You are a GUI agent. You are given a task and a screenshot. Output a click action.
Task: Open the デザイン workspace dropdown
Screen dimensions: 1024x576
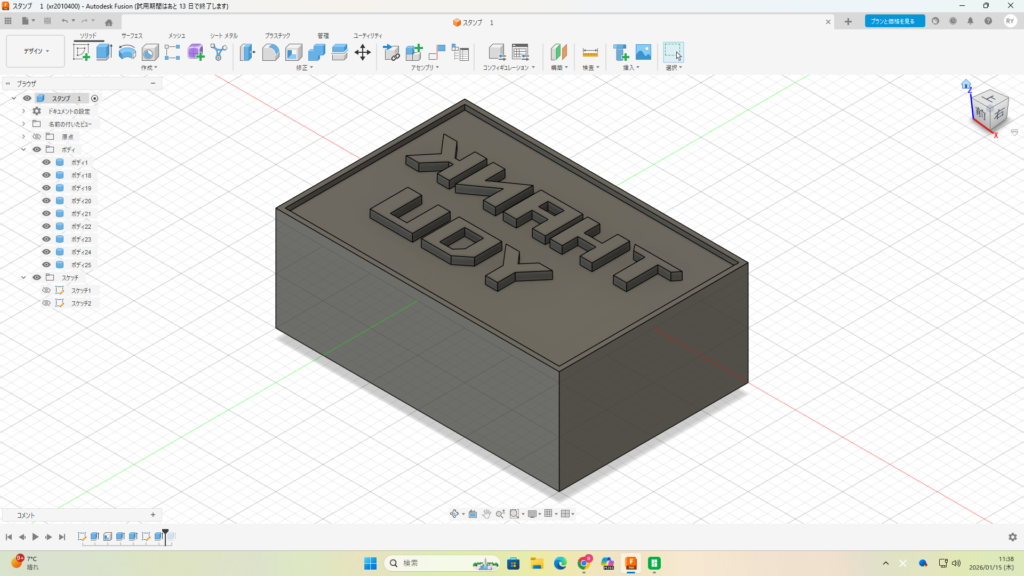pyautogui.click(x=36, y=51)
